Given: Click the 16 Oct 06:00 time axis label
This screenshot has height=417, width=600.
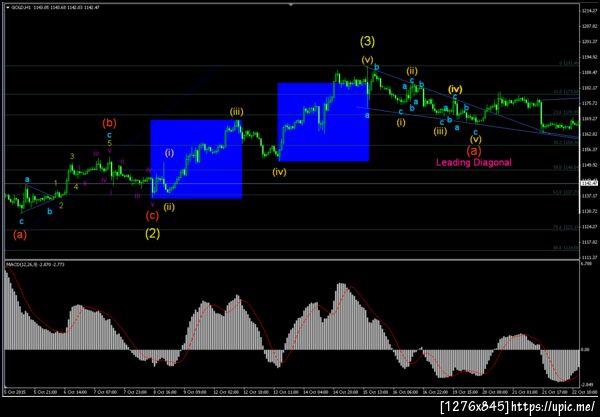Looking at the screenshot, I should pos(405,392).
